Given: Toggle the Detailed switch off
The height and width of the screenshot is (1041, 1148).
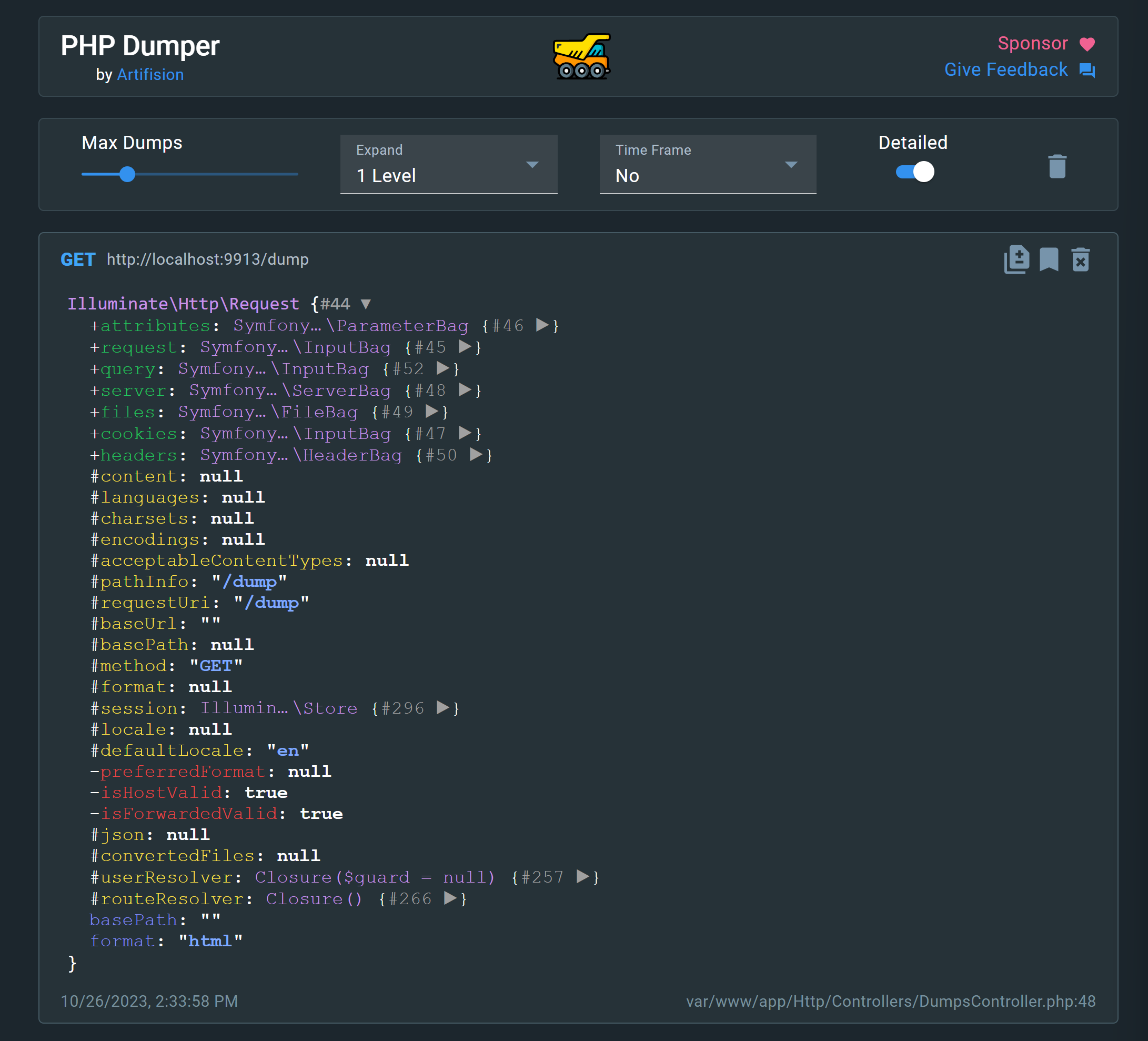Looking at the screenshot, I should (x=914, y=172).
